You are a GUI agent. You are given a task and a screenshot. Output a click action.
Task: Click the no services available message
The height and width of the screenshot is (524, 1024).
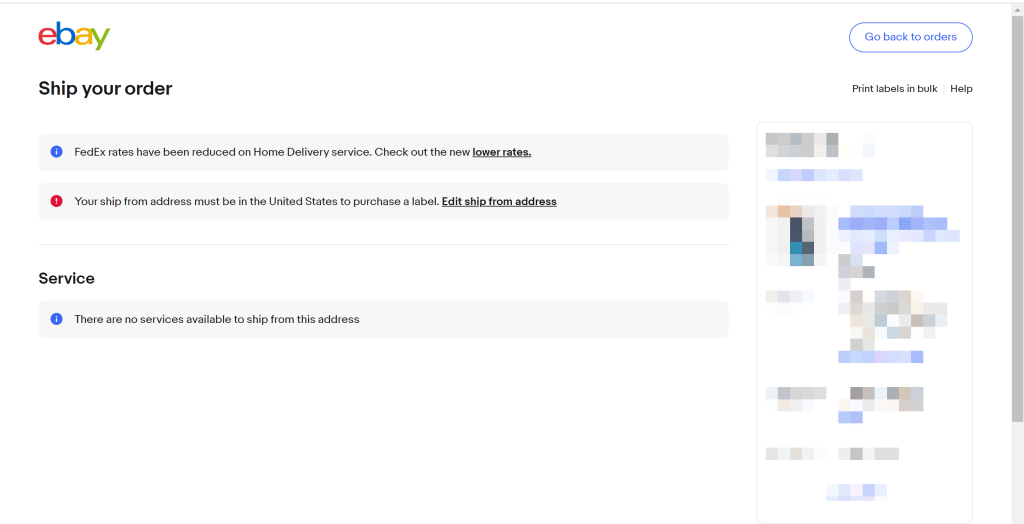click(x=217, y=319)
